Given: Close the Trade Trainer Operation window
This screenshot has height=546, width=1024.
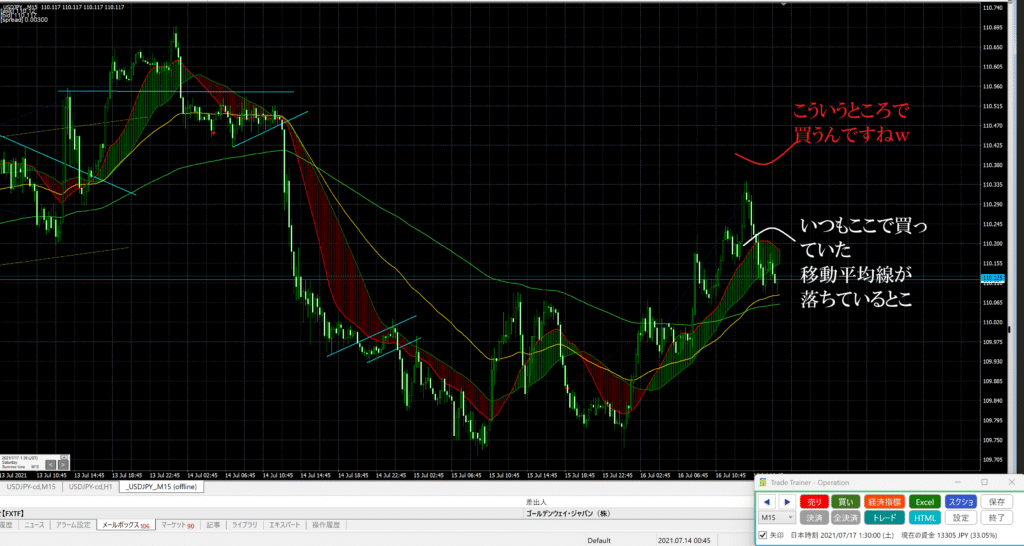Looking at the screenshot, I should 1010,482.
